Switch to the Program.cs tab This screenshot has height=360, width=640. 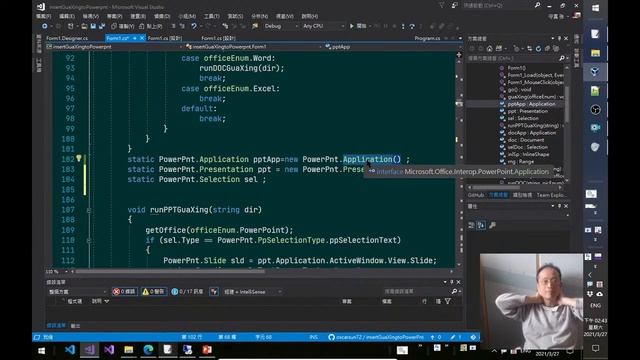tap(427, 38)
